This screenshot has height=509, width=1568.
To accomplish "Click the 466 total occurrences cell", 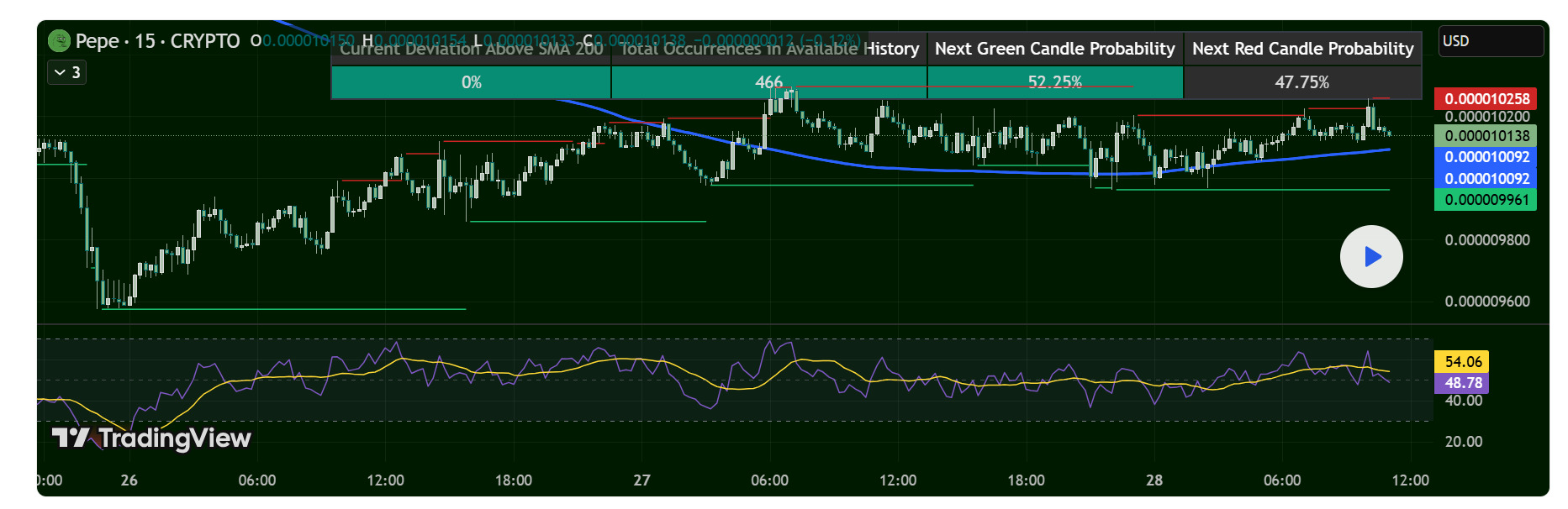I will click(768, 82).
